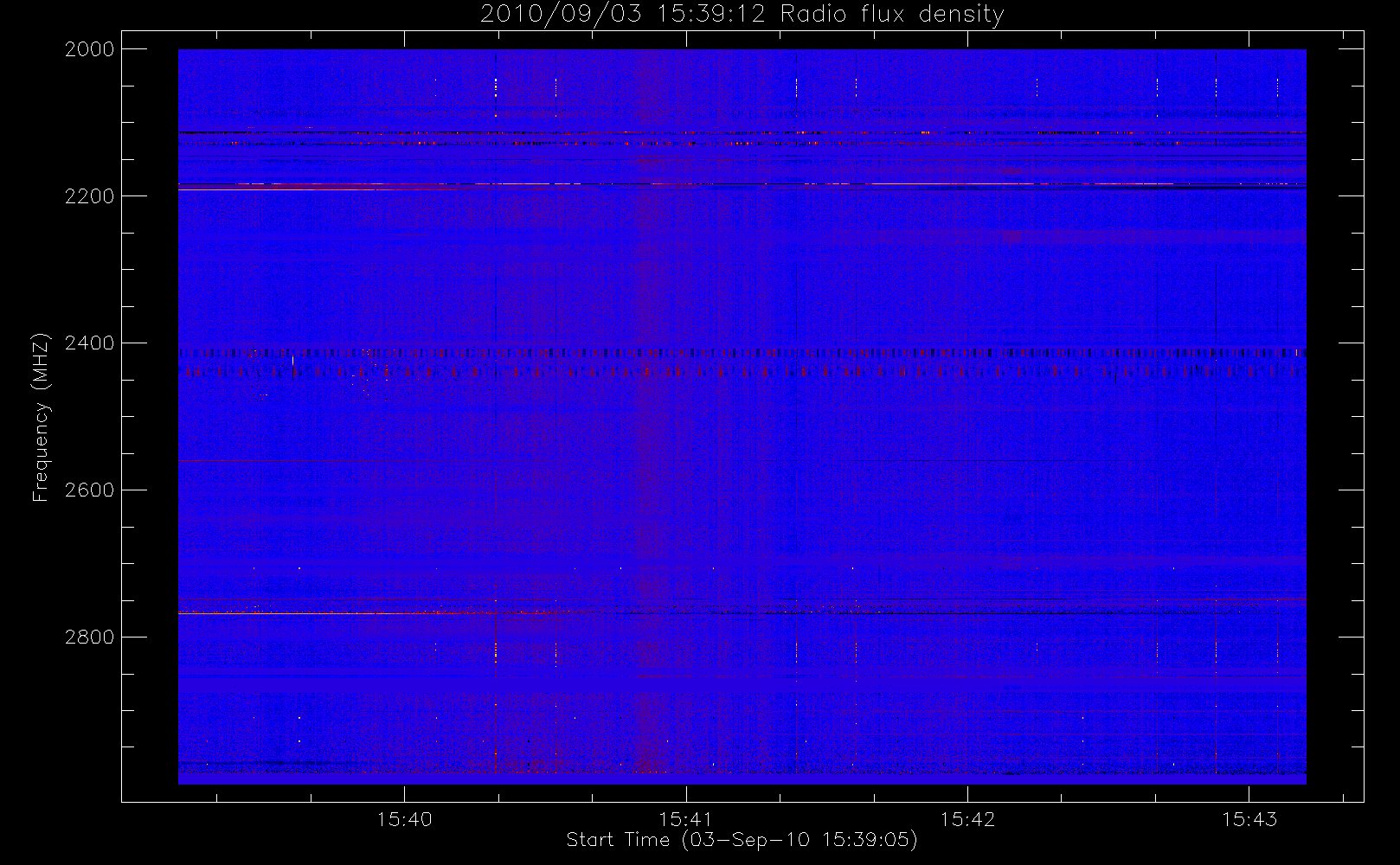Click the 'Start Time (03-Sep-10 15:39:05)' axis label
This screenshot has width=1400, height=865.
point(742,840)
